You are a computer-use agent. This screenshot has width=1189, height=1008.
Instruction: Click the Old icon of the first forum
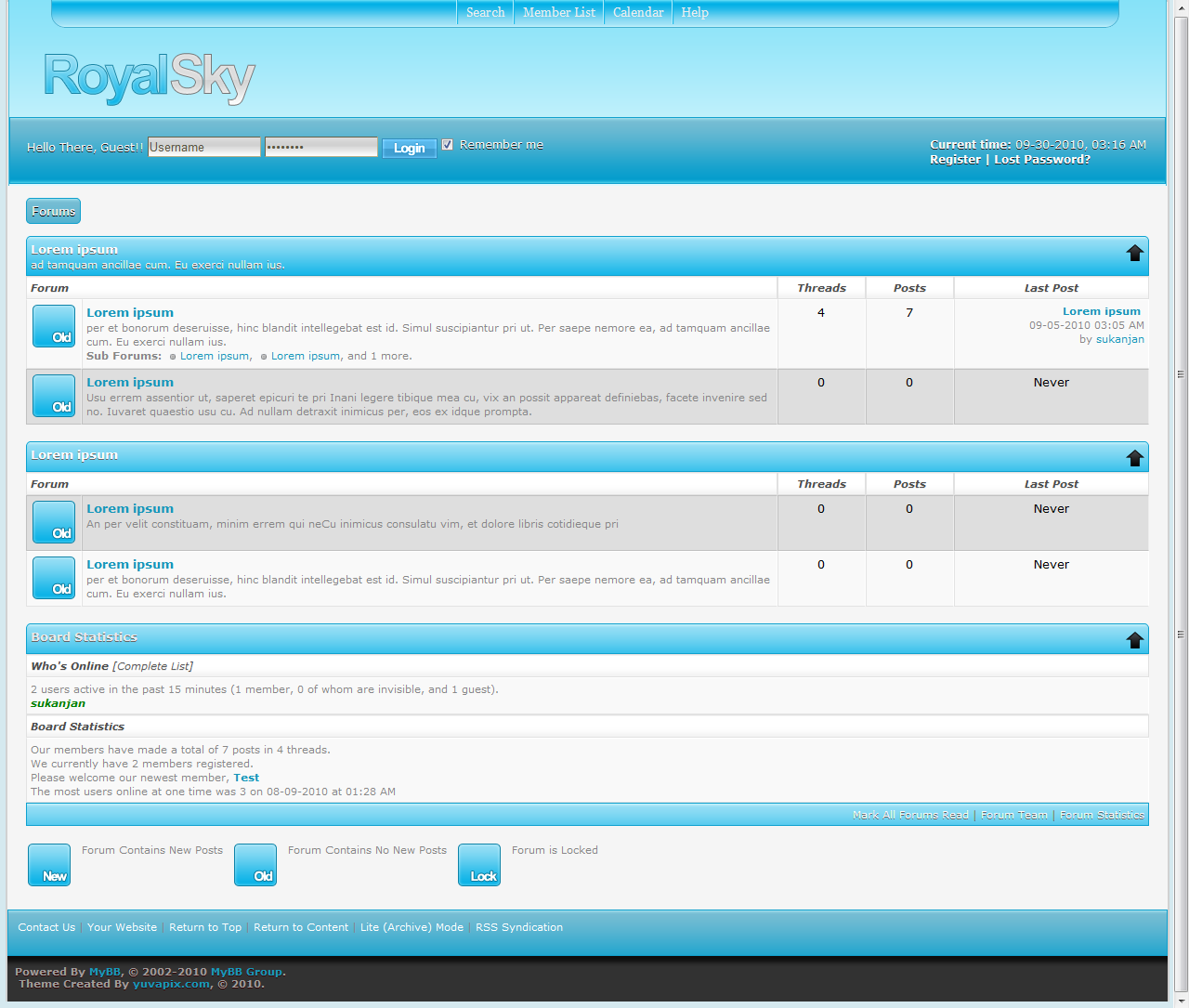click(x=54, y=326)
